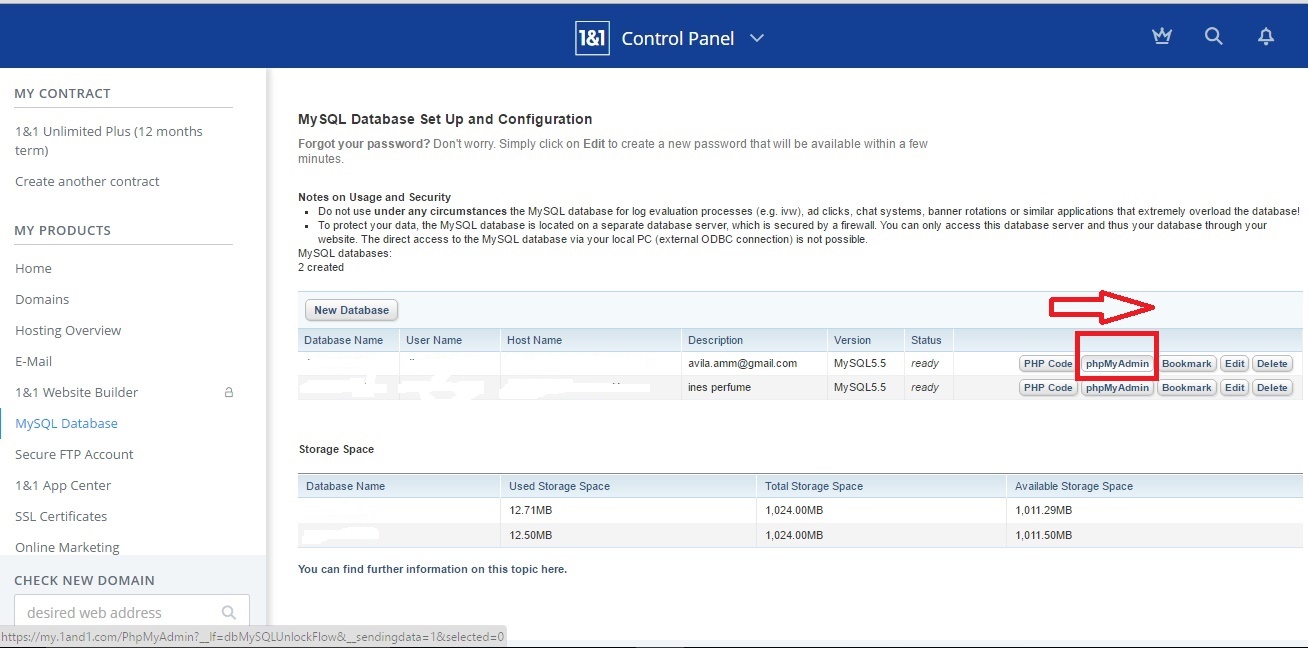Screen dimensions: 1308x648
Task: Open the crown rewards icon
Action: tap(1161, 36)
